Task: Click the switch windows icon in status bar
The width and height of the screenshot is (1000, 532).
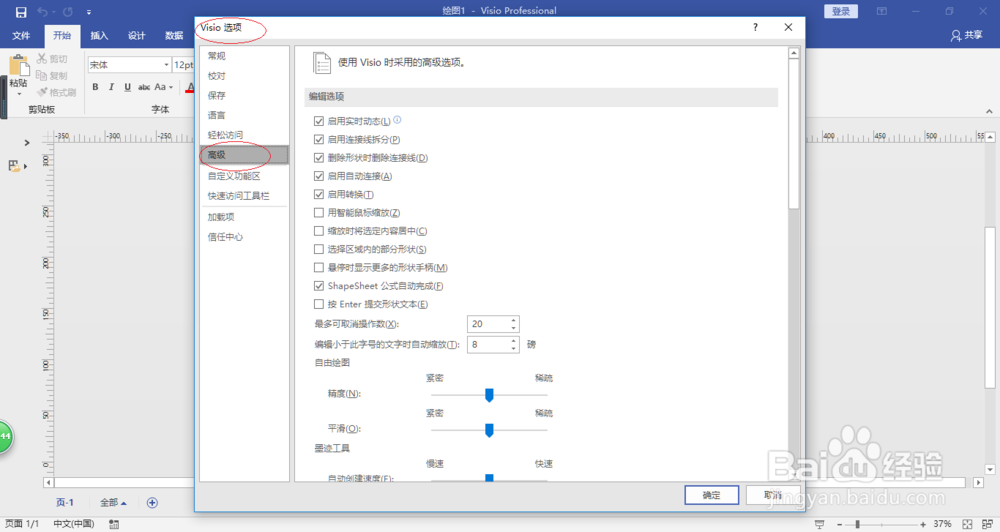Action: [x=988, y=524]
